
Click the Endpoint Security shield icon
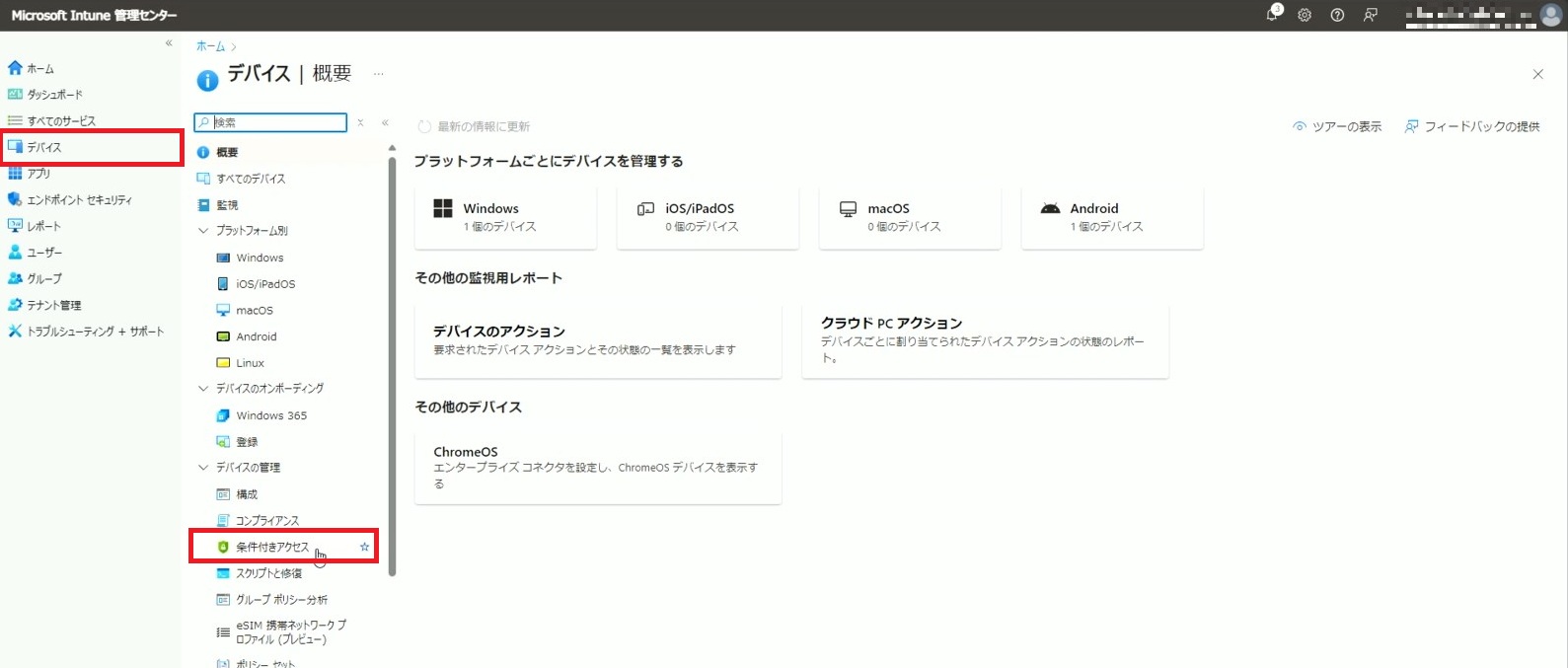(15, 199)
